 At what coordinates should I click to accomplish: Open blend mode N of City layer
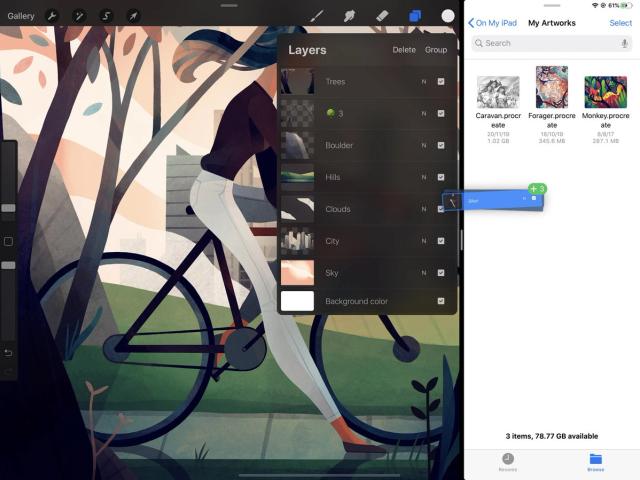point(424,241)
